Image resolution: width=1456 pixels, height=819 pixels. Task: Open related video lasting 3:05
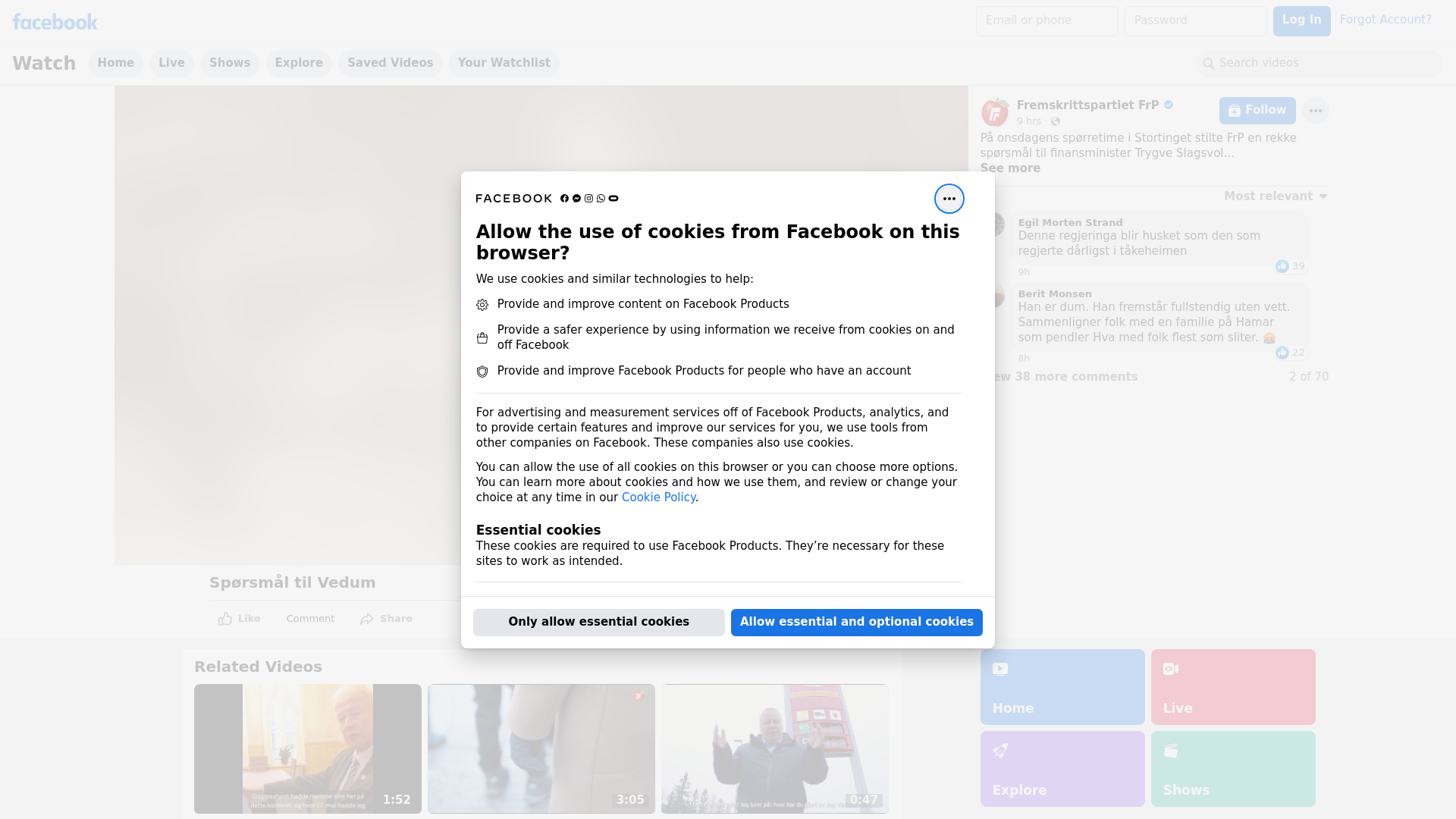(x=541, y=748)
